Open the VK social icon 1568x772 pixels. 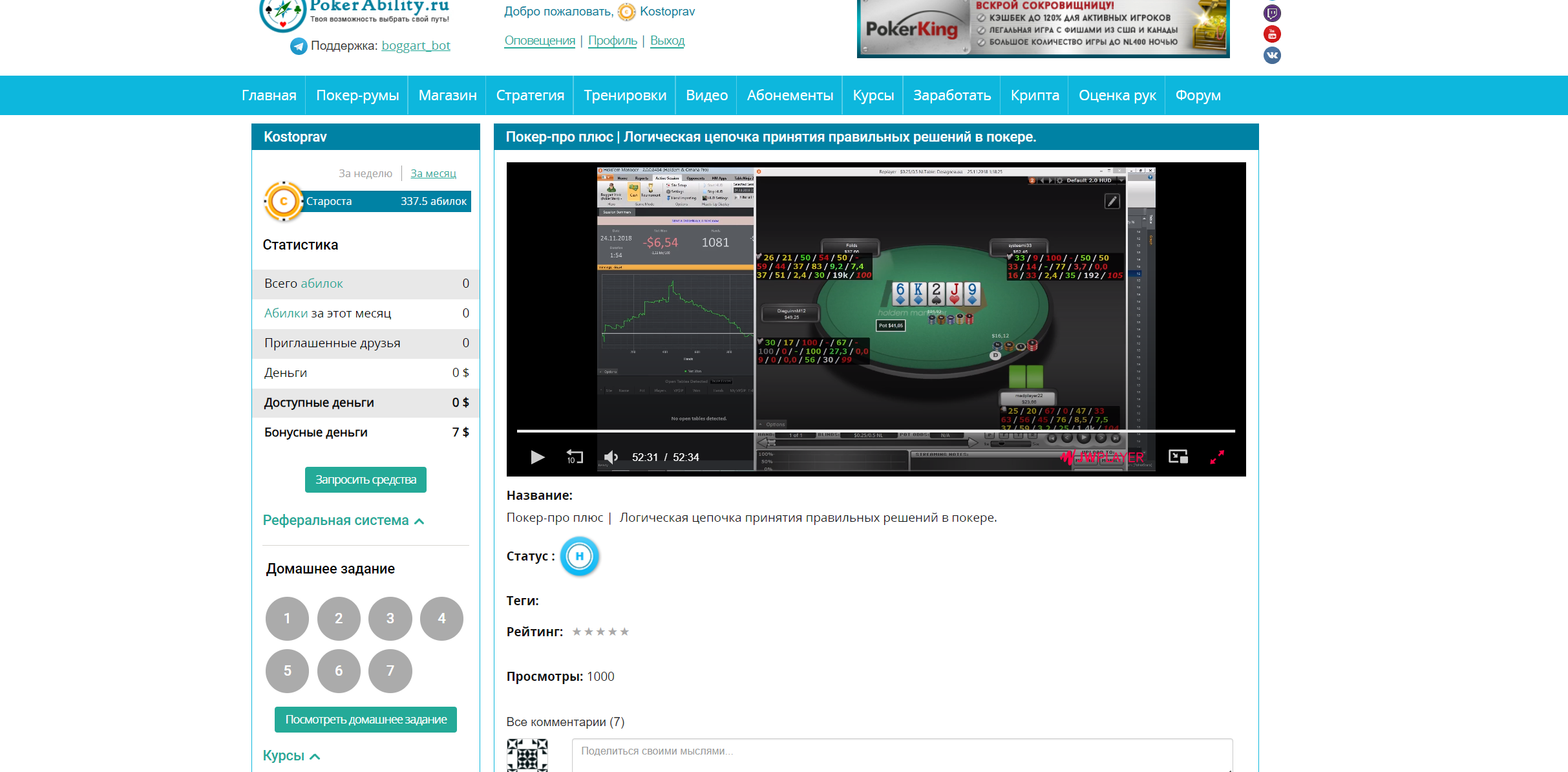[1272, 55]
